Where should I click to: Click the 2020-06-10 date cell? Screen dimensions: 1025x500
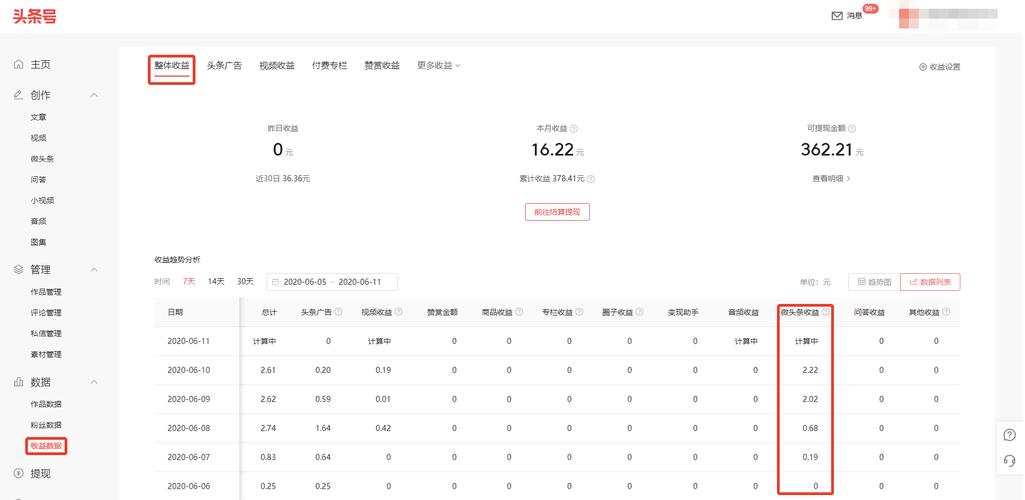pos(188,370)
